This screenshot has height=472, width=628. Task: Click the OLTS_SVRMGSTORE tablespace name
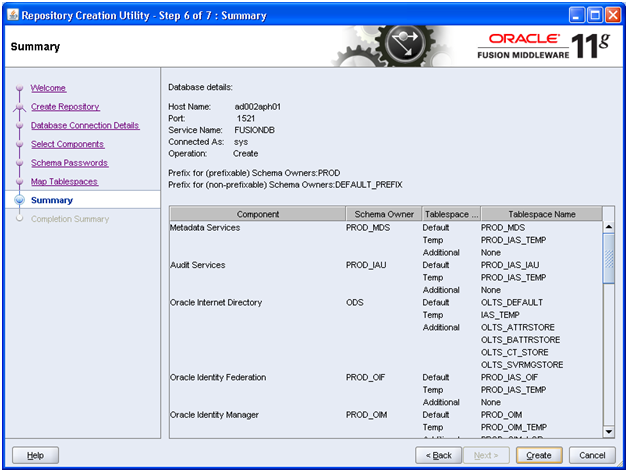pyautogui.click(x=522, y=365)
